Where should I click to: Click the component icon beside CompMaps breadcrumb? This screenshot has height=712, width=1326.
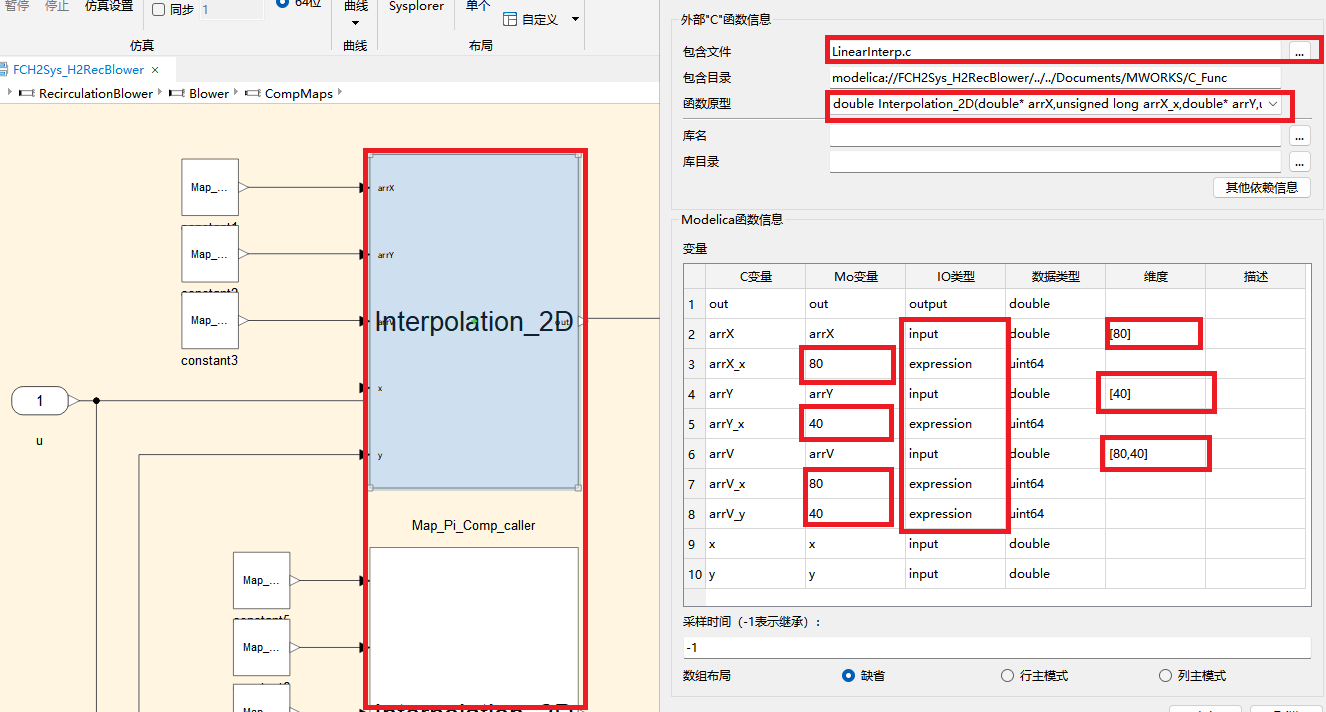(x=253, y=93)
